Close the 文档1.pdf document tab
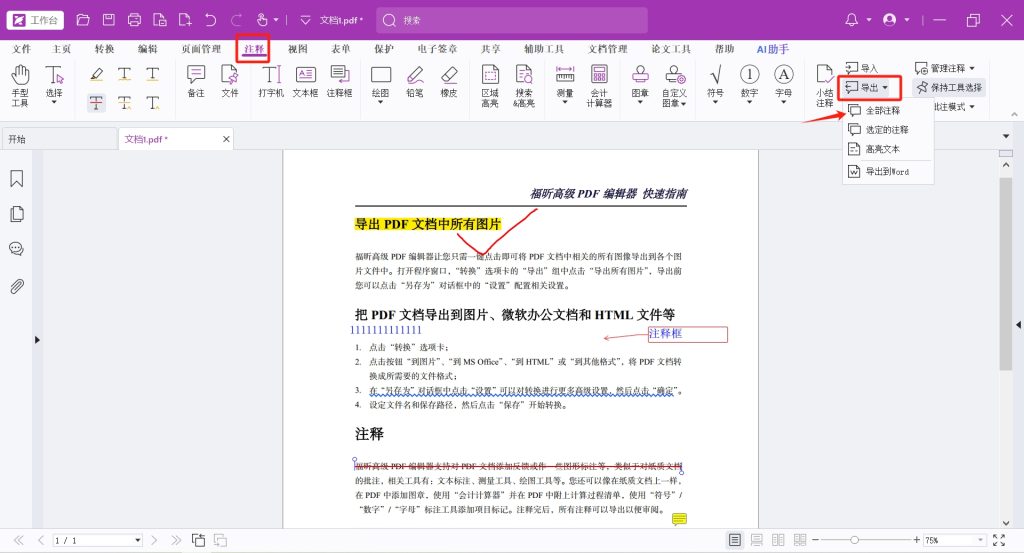The image size is (1024, 553). [x=226, y=139]
